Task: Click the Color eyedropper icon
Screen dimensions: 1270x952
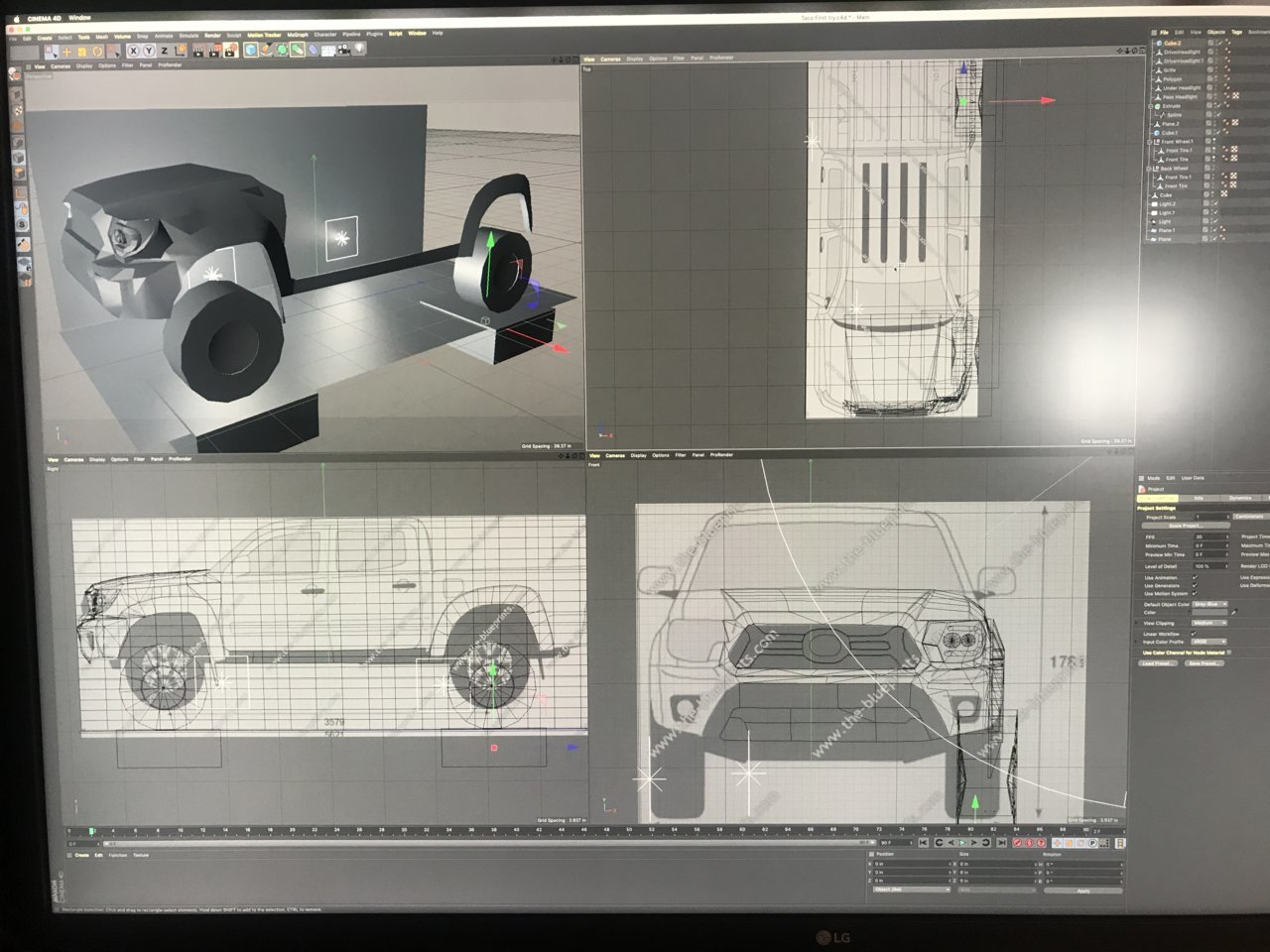Action: pos(1234,612)
